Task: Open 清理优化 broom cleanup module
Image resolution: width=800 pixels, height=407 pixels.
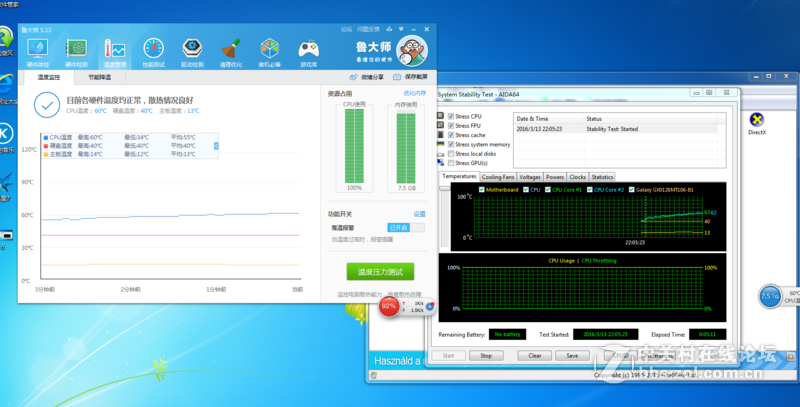Action: [x=231, y=53]
